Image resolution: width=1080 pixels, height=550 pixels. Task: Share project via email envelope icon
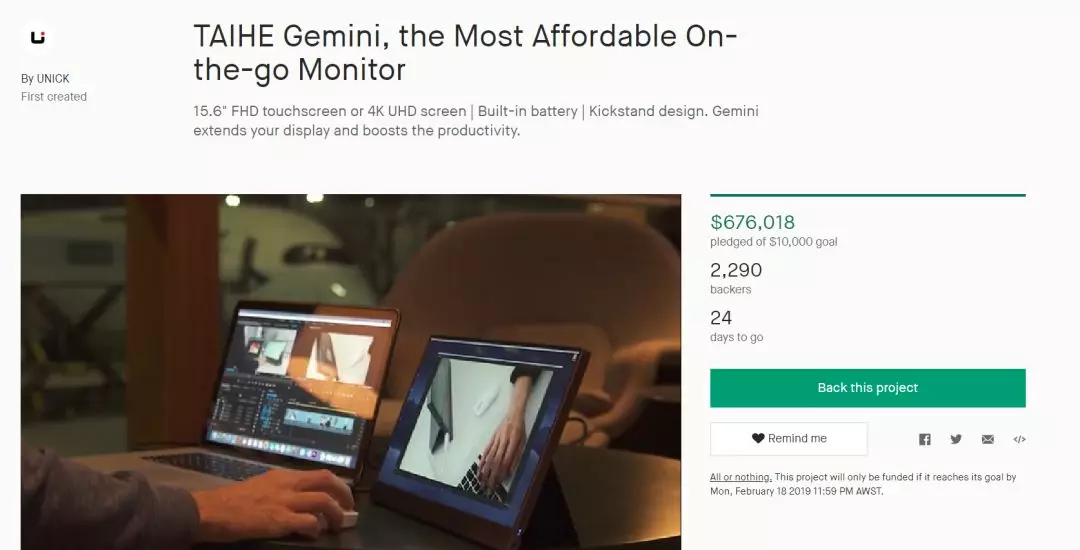[988, 439]
